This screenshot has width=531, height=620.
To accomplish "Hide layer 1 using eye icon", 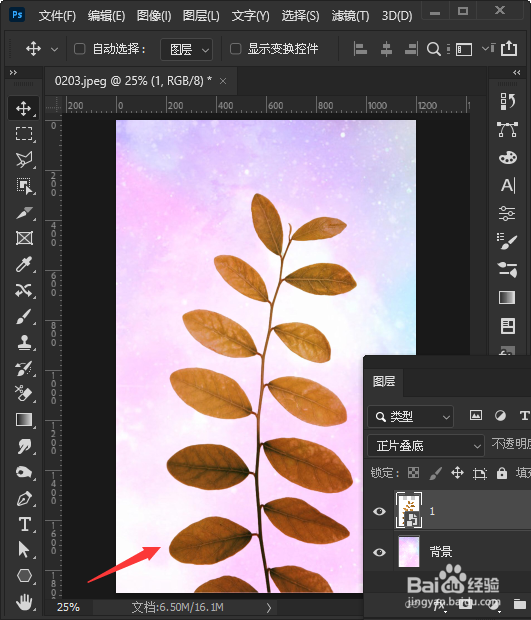I will coord(380,511).
